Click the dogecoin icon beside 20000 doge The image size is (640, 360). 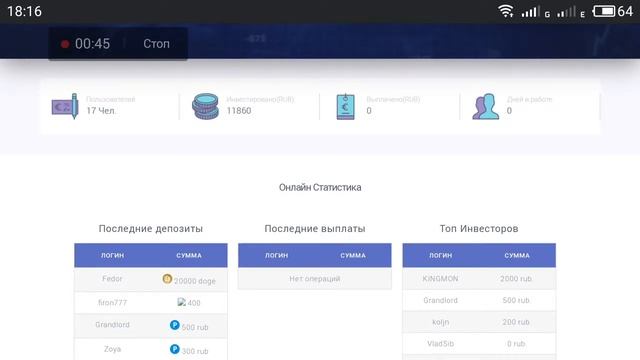tap(167, 279)
